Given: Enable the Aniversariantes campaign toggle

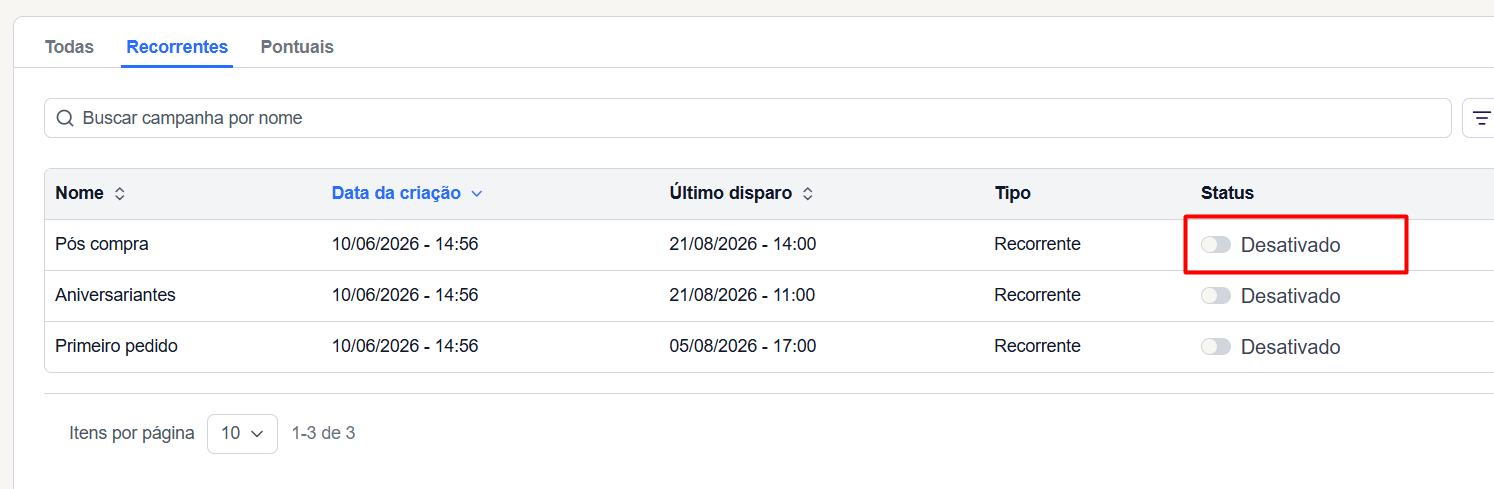Looking at the screenshot, I should [x=1216, y=296].
